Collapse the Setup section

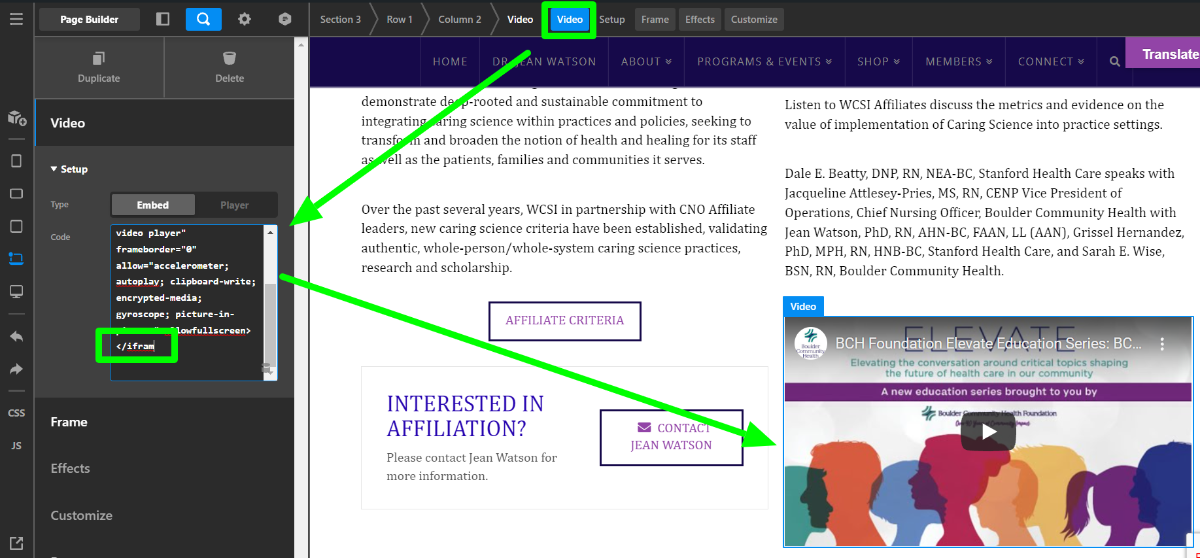tap(69, 169)
